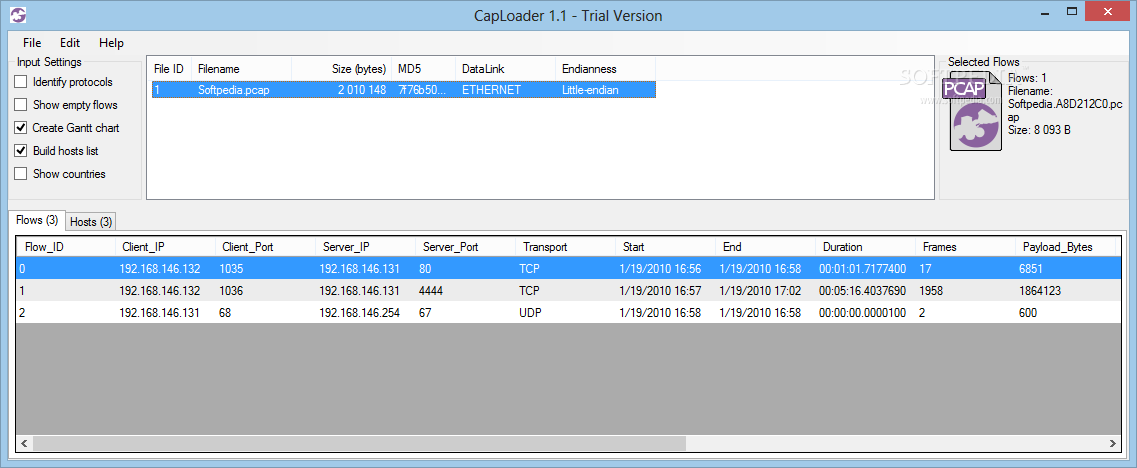Sort flows by Duration column header
Viewport: 1137px width, 468px height.
coord(866,247)
